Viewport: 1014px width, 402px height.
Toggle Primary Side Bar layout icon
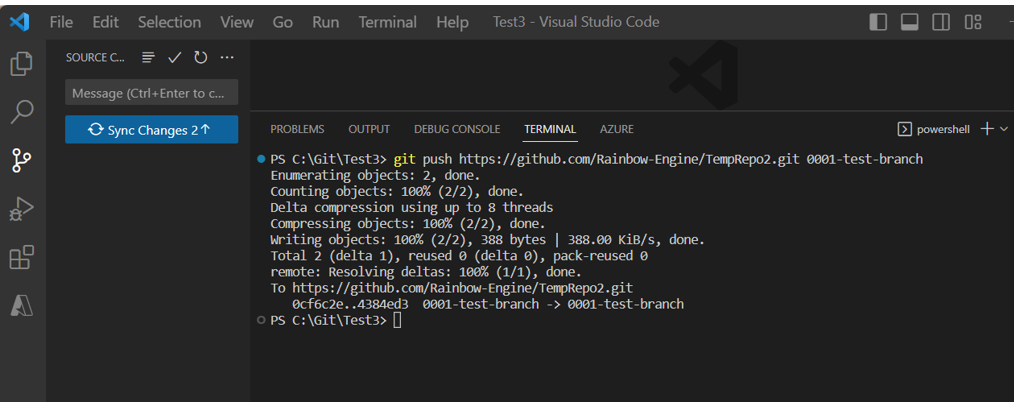pyautogui.click(x=878, y=22)
